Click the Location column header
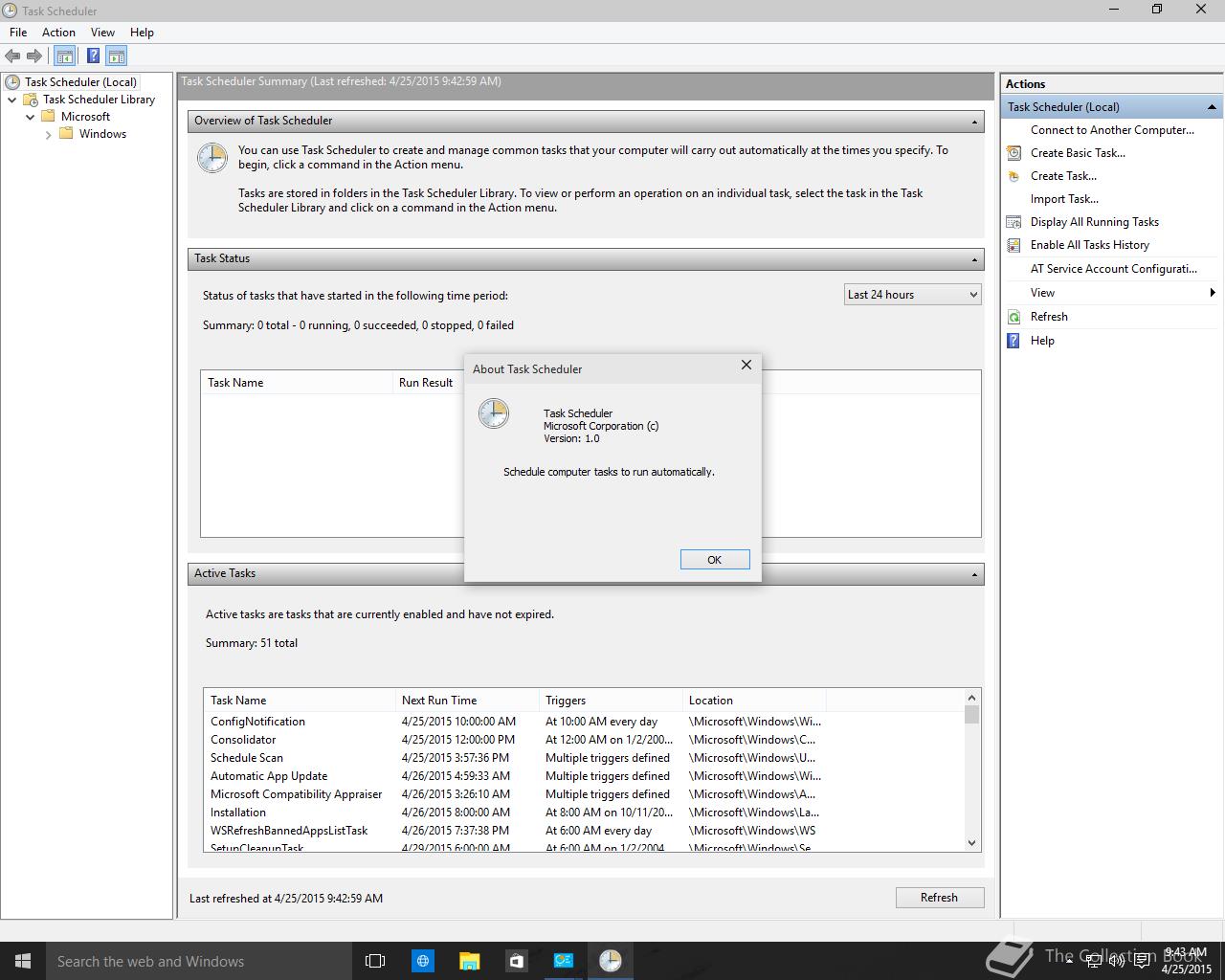Image resolution: width=1225 pixels, height=980 pixels. 754,701
